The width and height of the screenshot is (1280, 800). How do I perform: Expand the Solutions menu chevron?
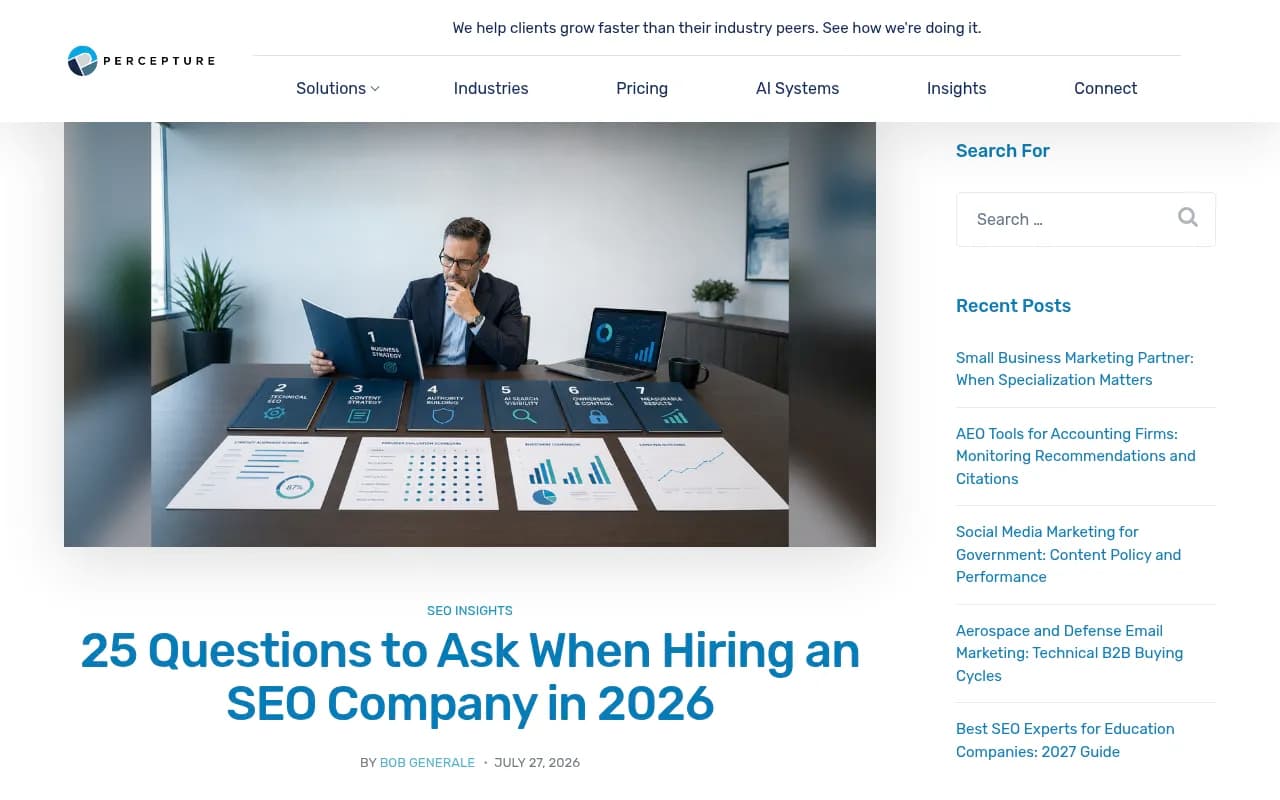[375, 89]
